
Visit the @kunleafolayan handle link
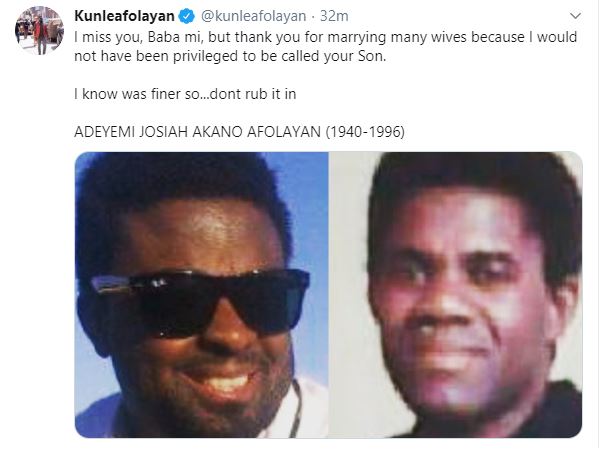point(253,16)
